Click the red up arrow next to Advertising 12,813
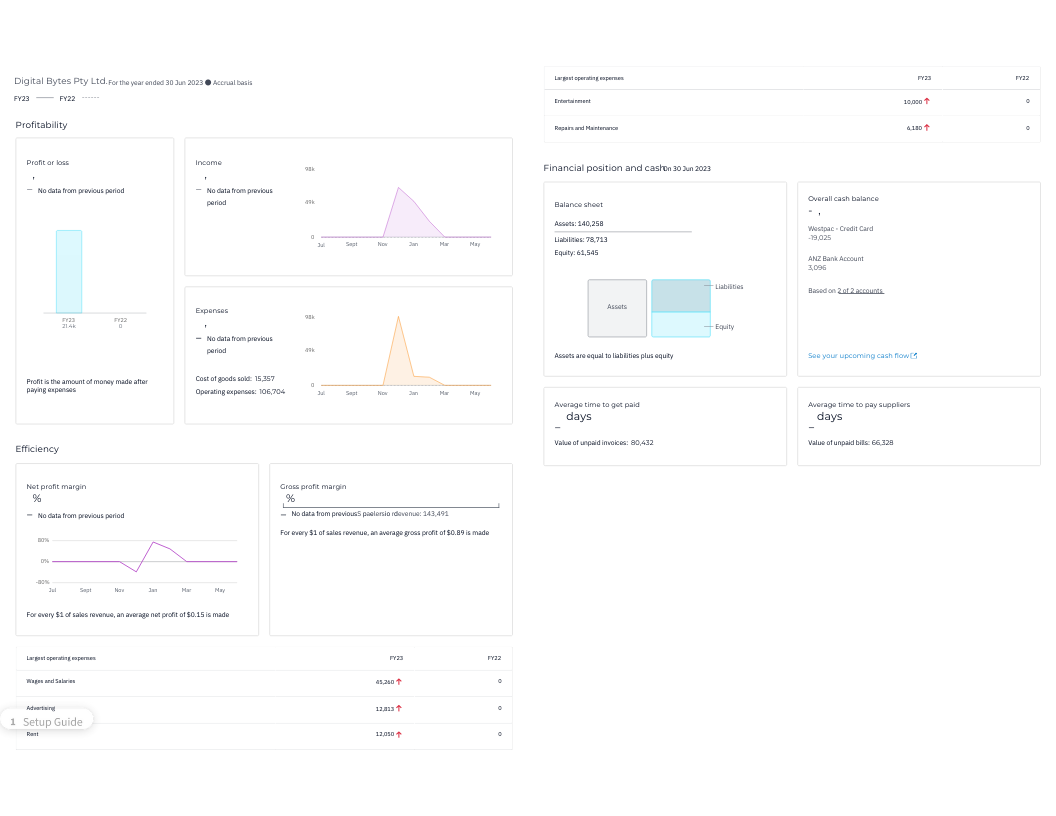The image size is (1056, 816). click(x=399, y=708)
